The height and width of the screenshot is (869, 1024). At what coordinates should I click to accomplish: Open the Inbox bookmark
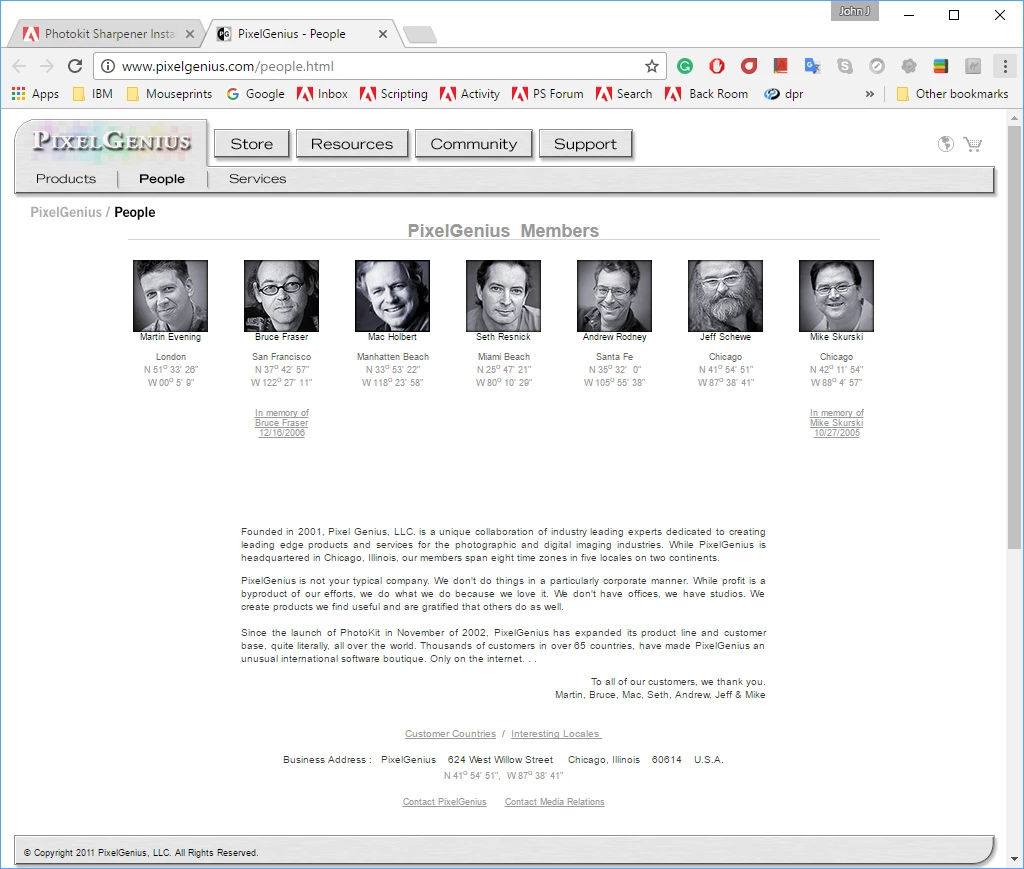click(322, 94)
